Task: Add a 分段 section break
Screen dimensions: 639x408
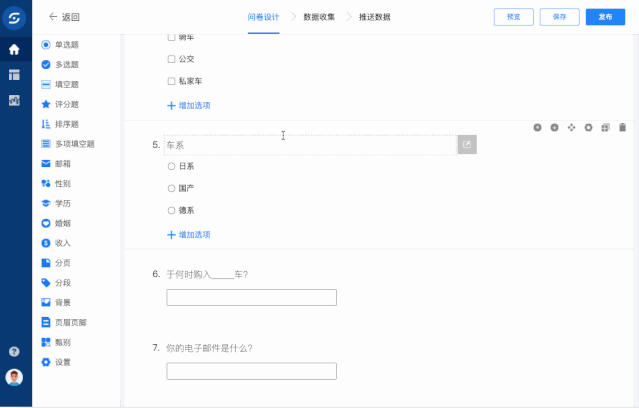Action: click(x=56, y=282)
